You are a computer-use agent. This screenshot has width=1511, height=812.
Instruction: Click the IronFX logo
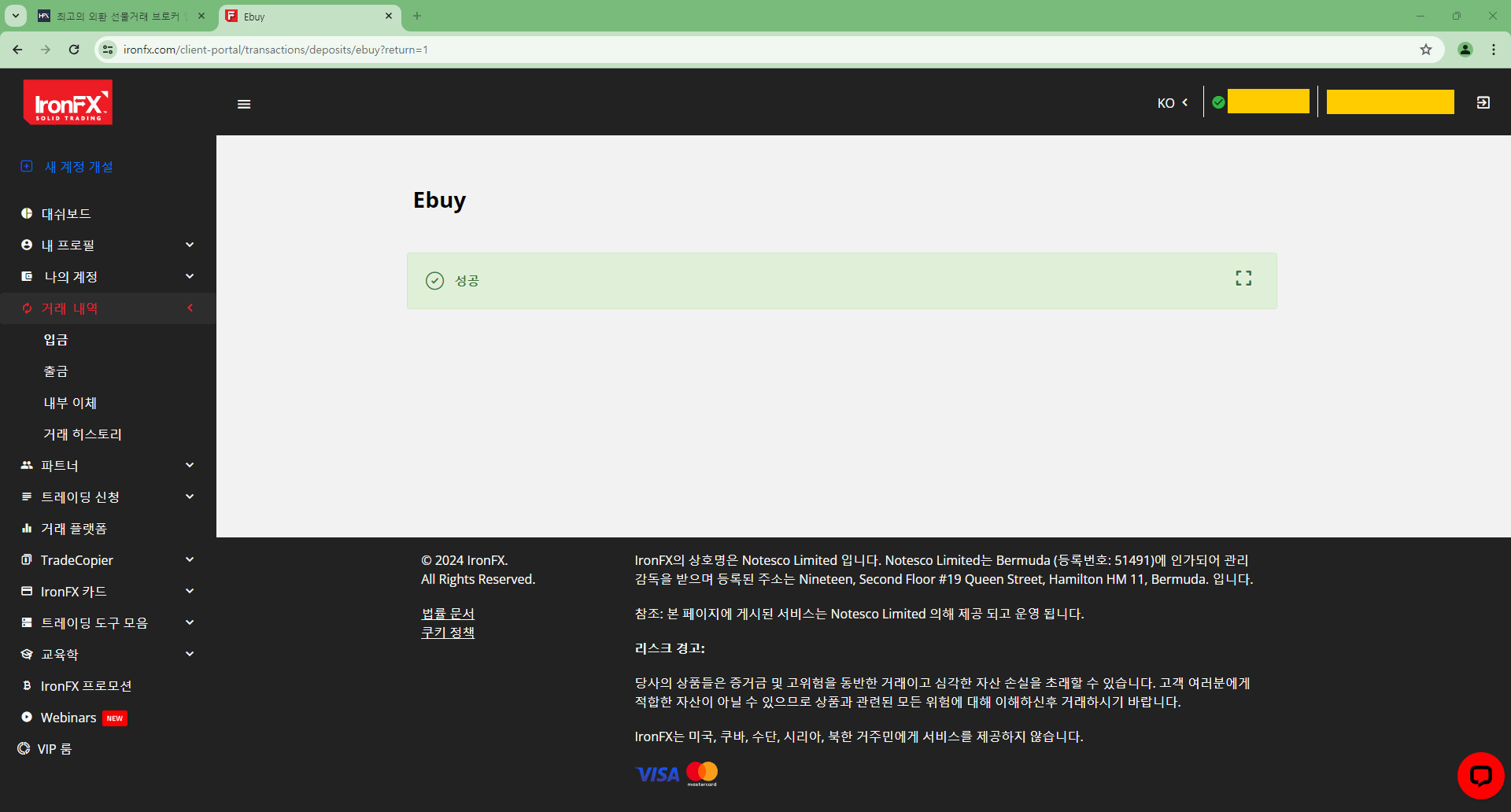[68, 102]
